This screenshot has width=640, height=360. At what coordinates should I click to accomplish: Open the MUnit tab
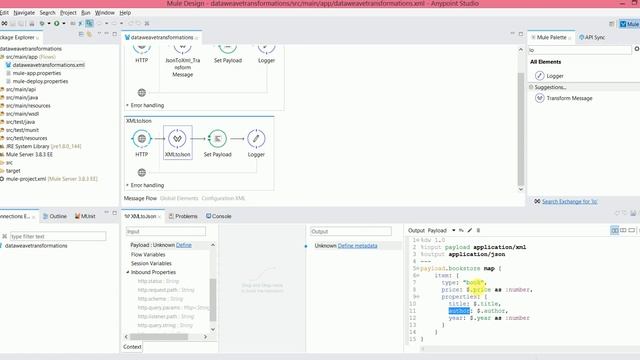point(85,216)
